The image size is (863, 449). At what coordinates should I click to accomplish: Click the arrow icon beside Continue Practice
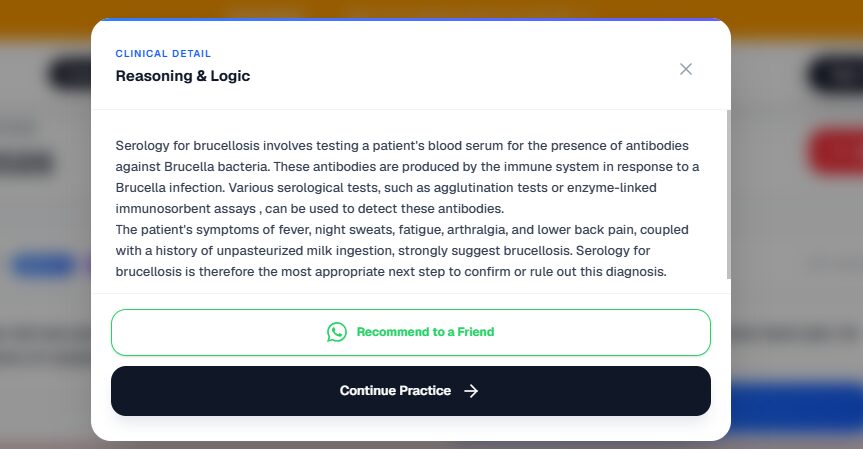point(471,391)
